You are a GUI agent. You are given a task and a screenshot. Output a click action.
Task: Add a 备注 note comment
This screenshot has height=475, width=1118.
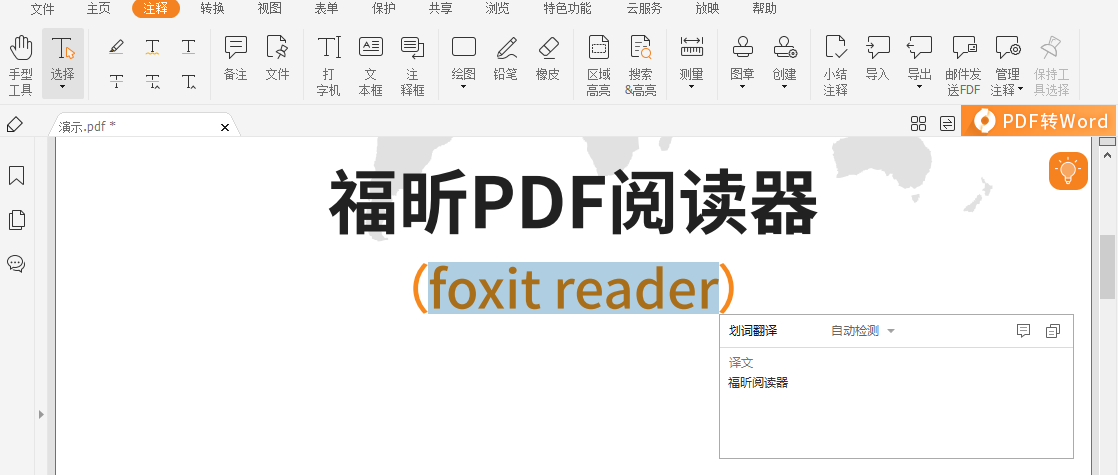(235, 59)
